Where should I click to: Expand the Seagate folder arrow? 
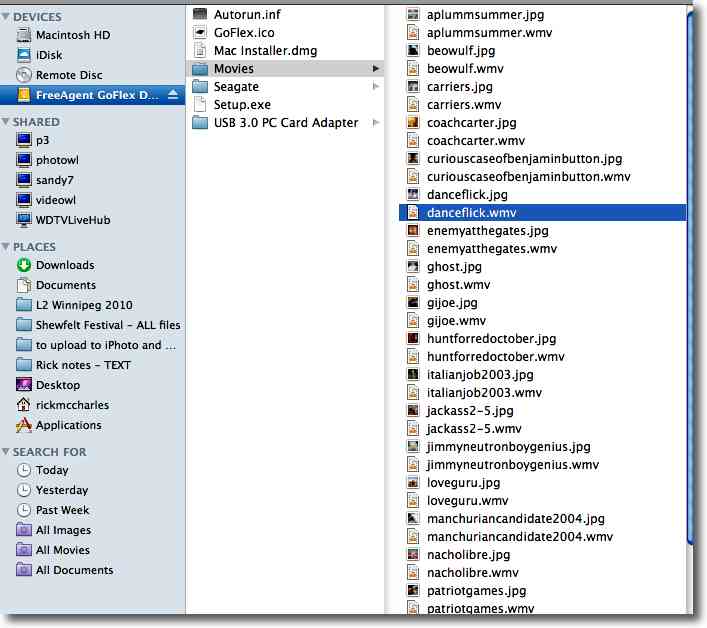pos(376,87)
